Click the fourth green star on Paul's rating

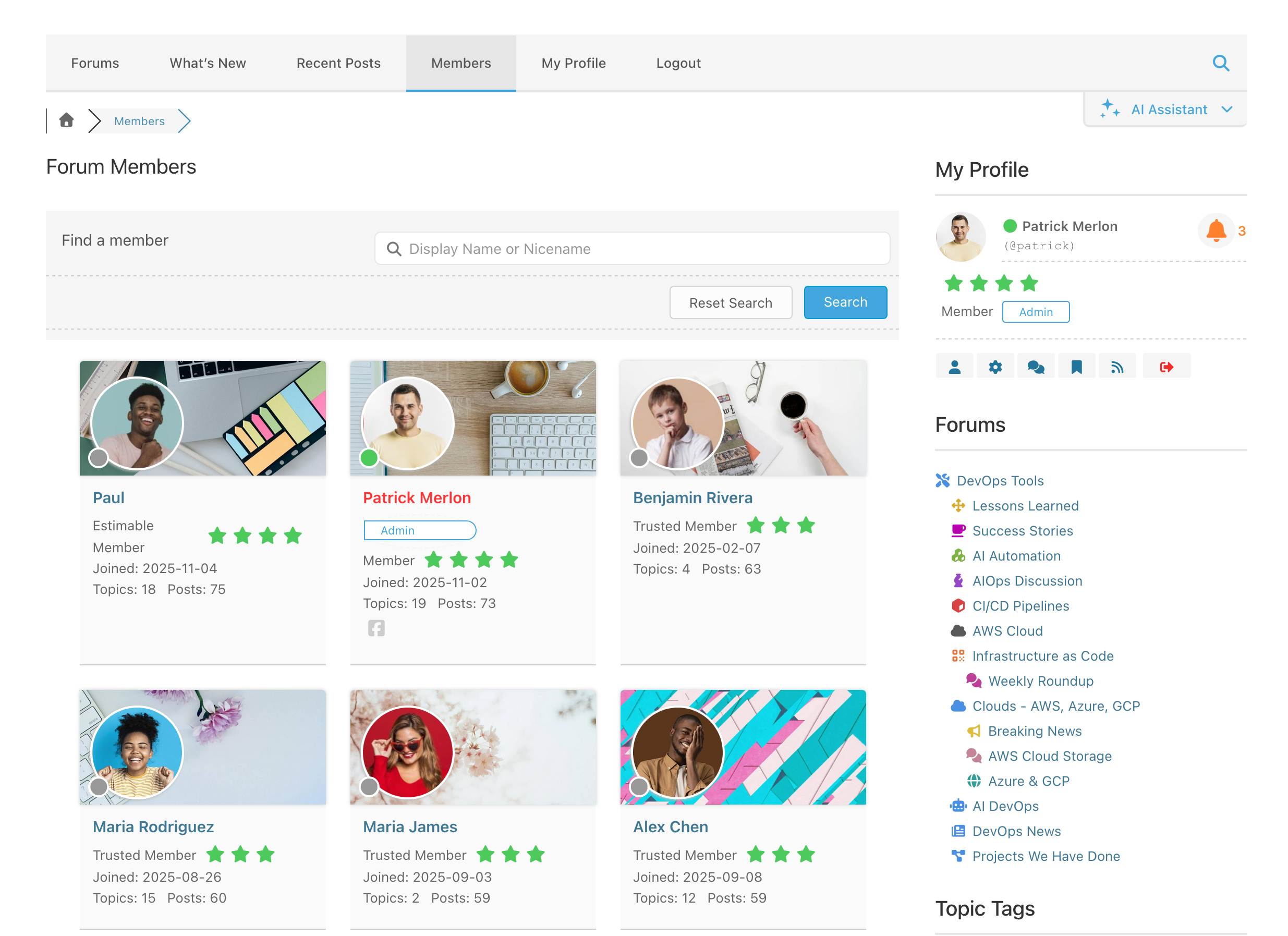coord(293,534)
